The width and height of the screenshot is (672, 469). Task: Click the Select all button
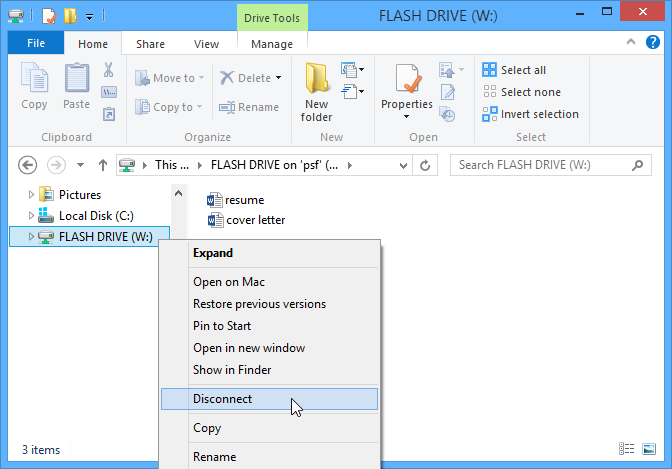coord(514,70)
